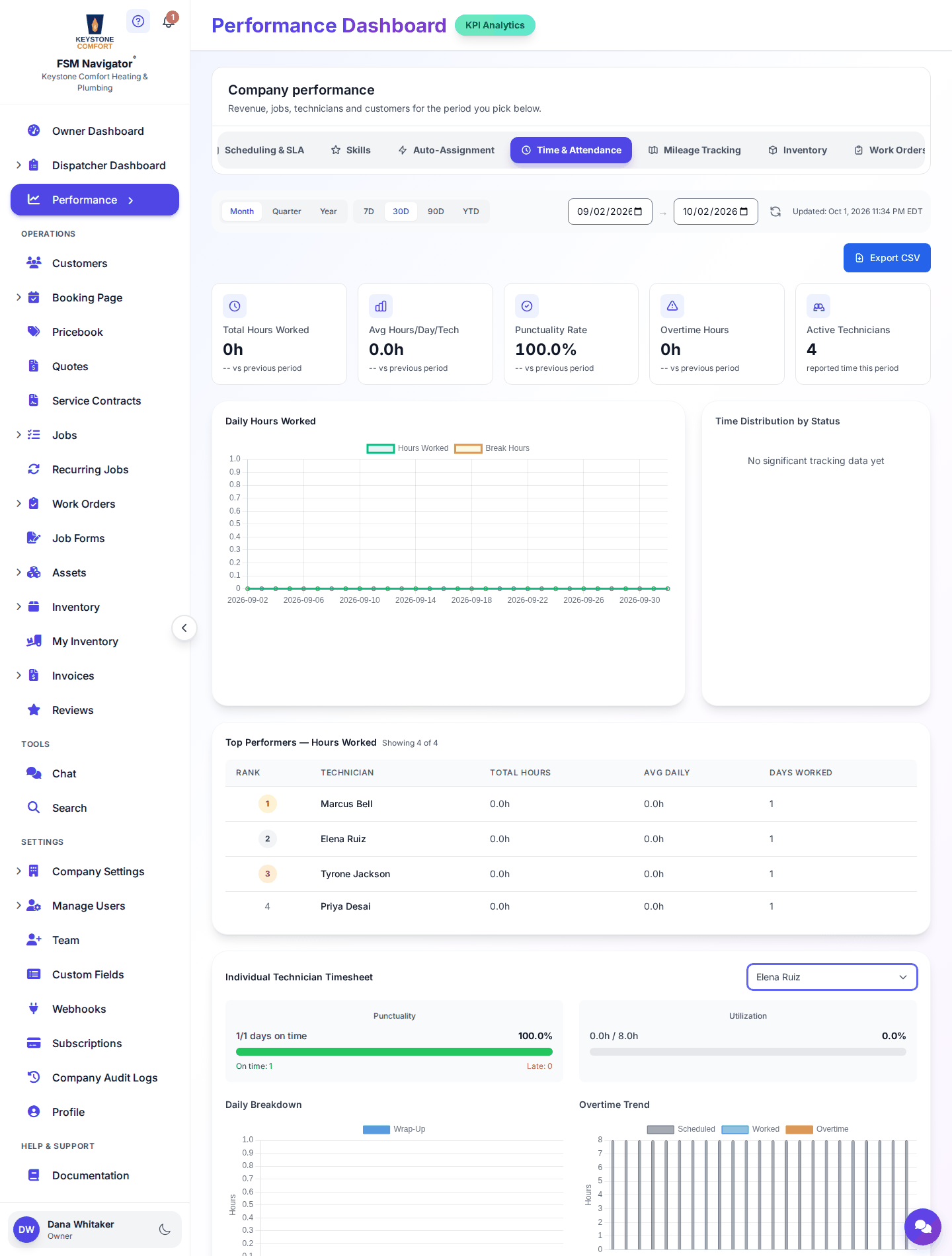Open Documentation in Help & Support

pyautogui.click(x=95, y=1175)
